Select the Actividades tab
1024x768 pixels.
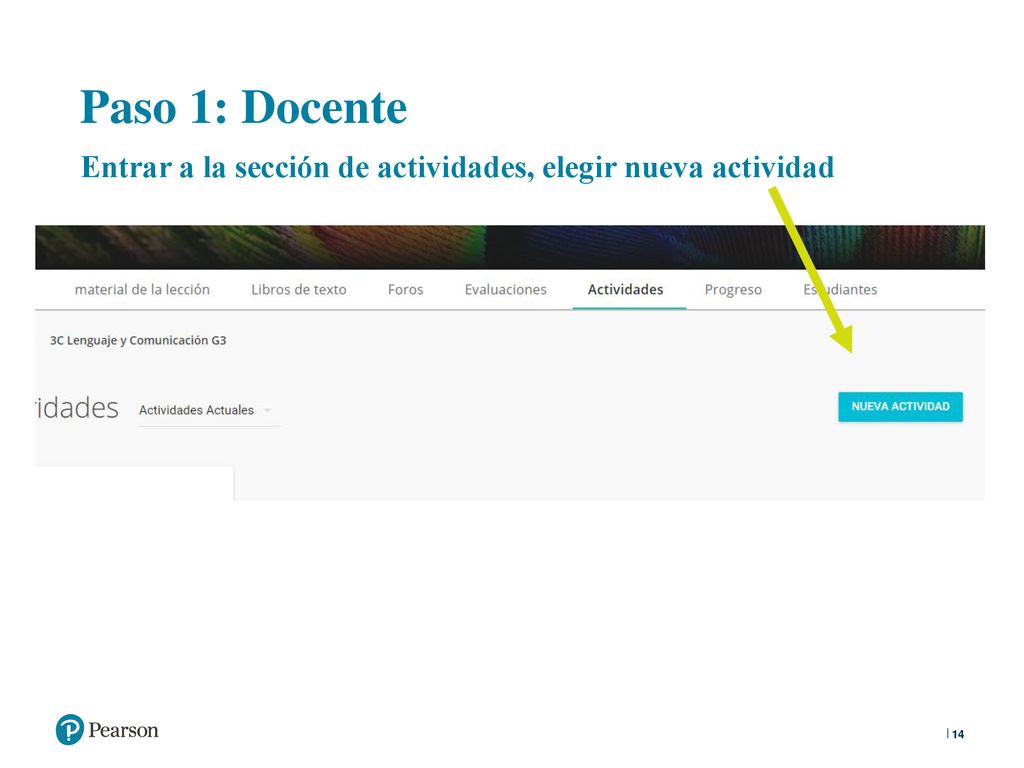pos(626,289)
